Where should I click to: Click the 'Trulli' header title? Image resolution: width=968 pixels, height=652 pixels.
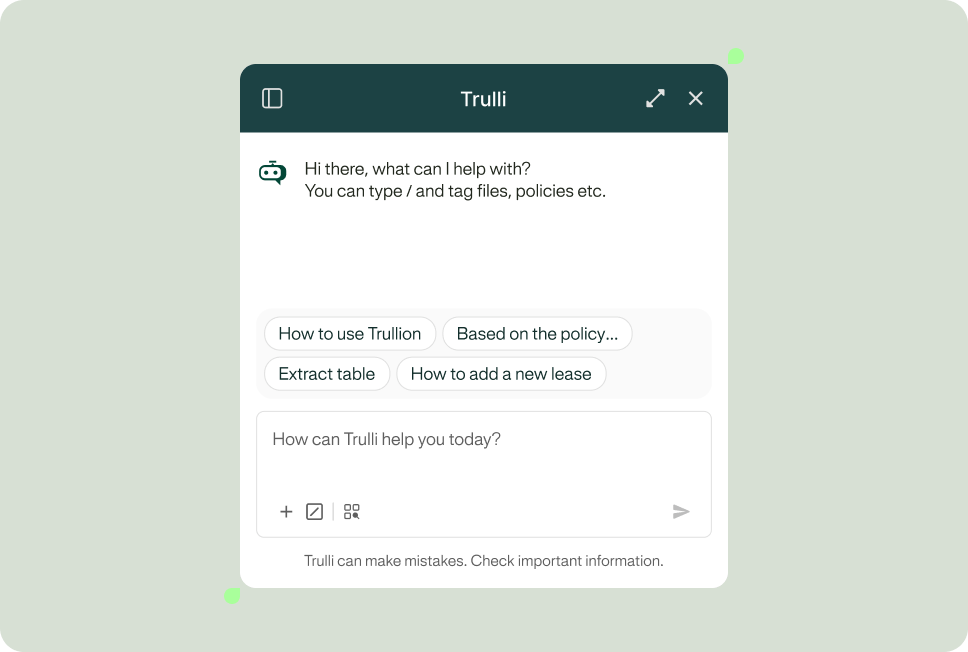pos(483,99)
